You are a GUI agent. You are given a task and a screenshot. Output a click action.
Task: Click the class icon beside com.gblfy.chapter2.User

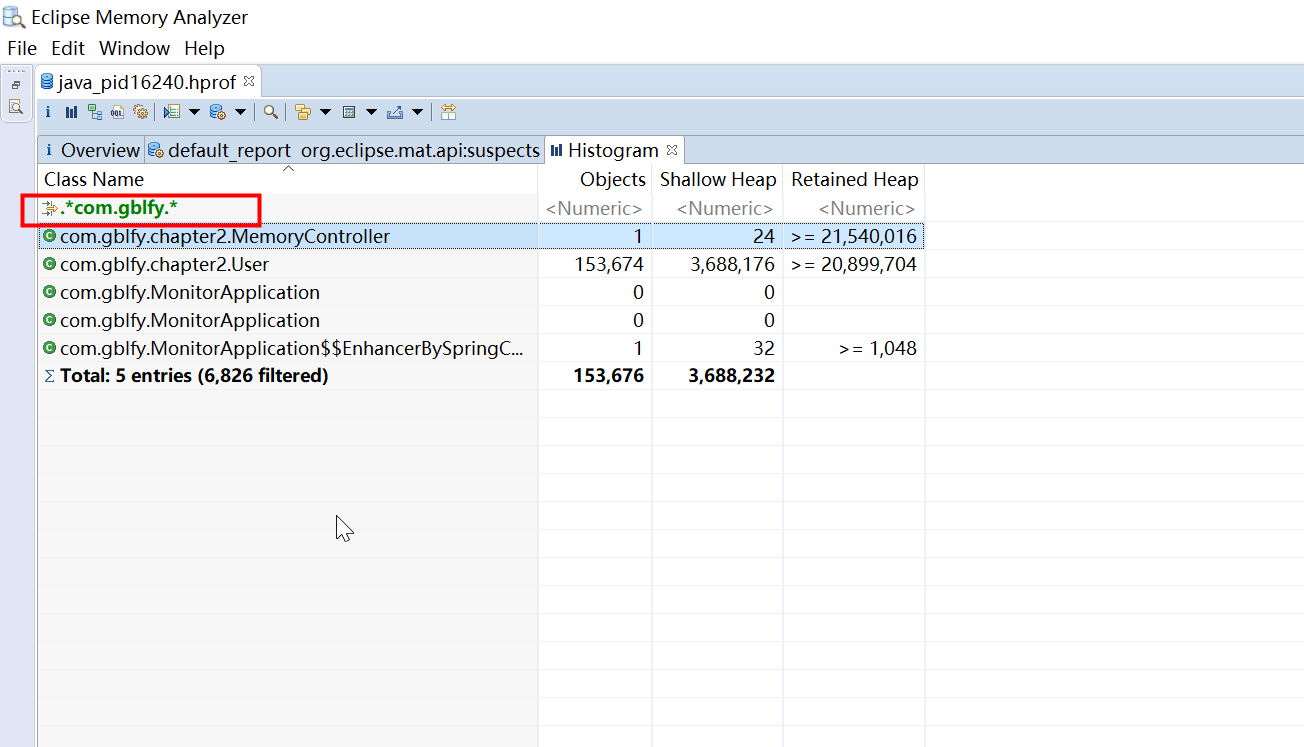click(x=50, y=265)
